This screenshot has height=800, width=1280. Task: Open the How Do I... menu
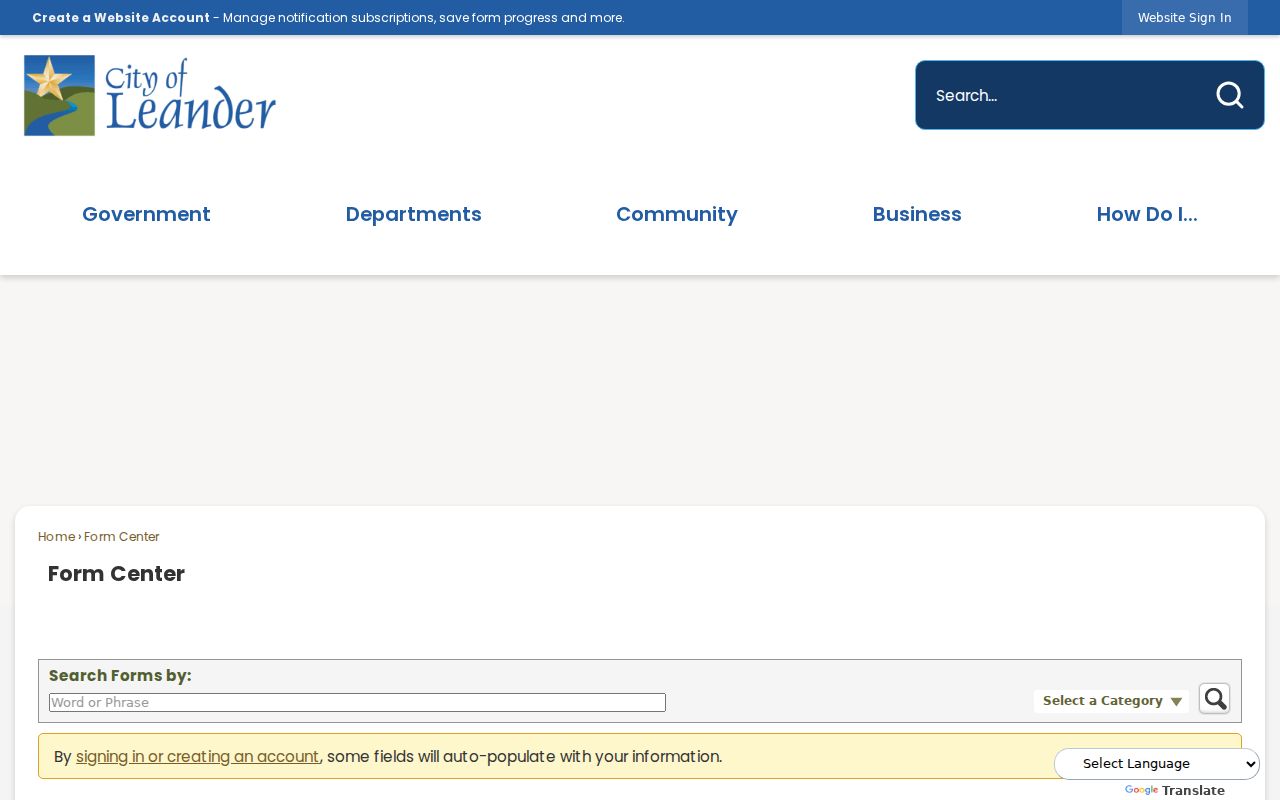[x=1147, y=214]
